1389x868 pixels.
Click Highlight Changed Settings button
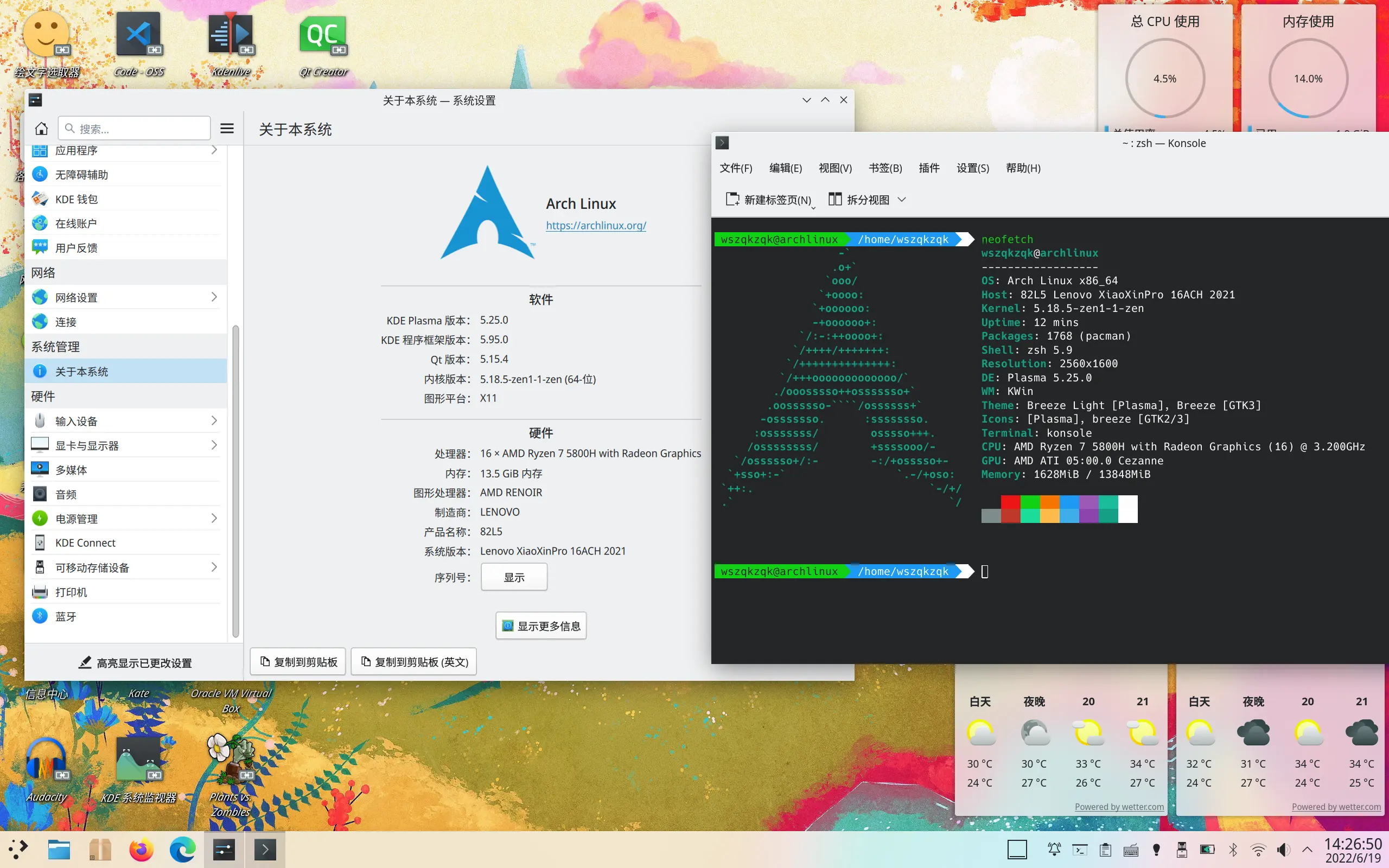tap(135, 662)
